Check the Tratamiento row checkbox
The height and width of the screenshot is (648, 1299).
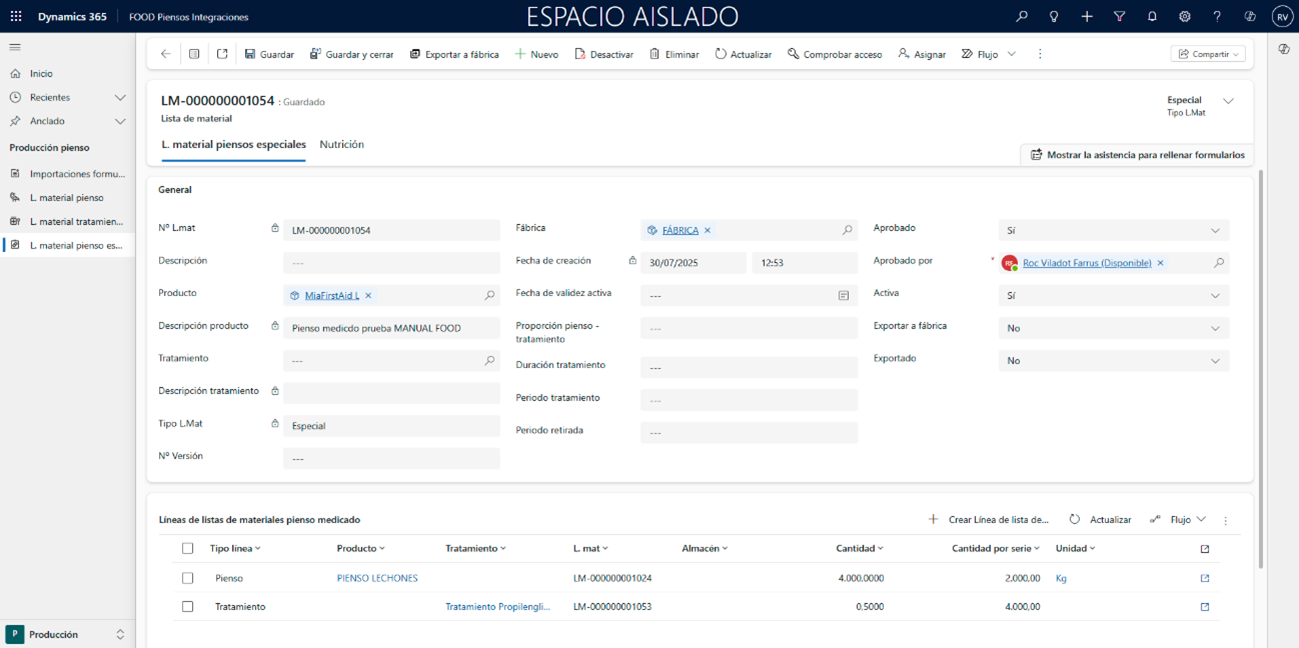[x=187, y=607]
